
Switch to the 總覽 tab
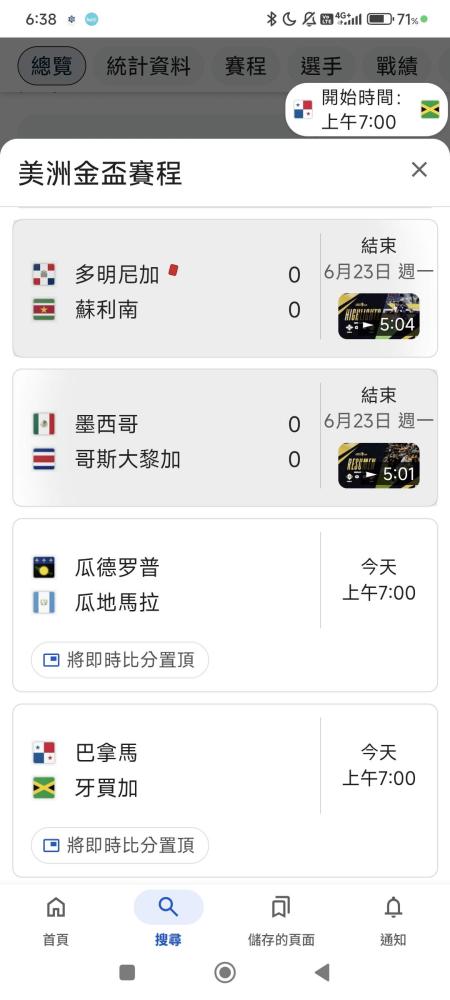(x=52, y=66)
